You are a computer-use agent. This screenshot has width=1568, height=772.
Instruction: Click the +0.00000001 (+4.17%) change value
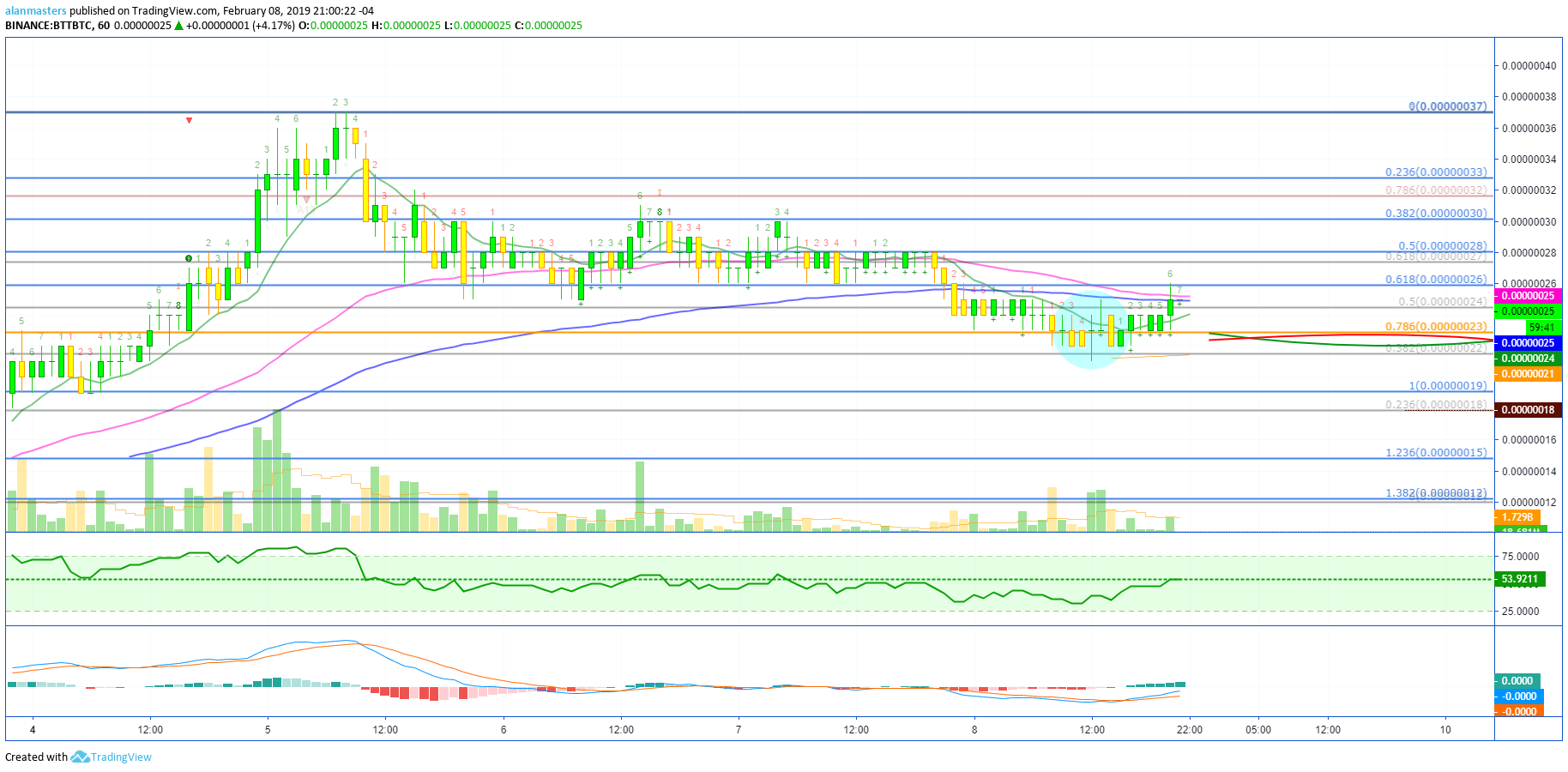click(x=241, y=26)
